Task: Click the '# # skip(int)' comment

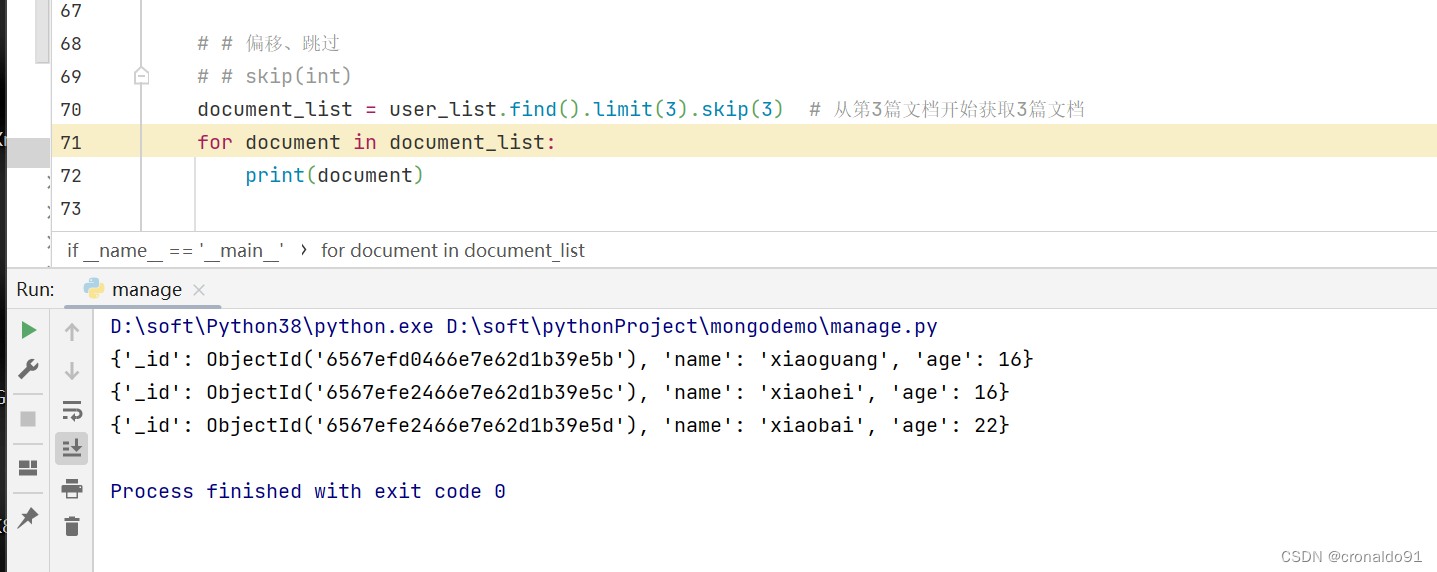Action: (275, 76)
